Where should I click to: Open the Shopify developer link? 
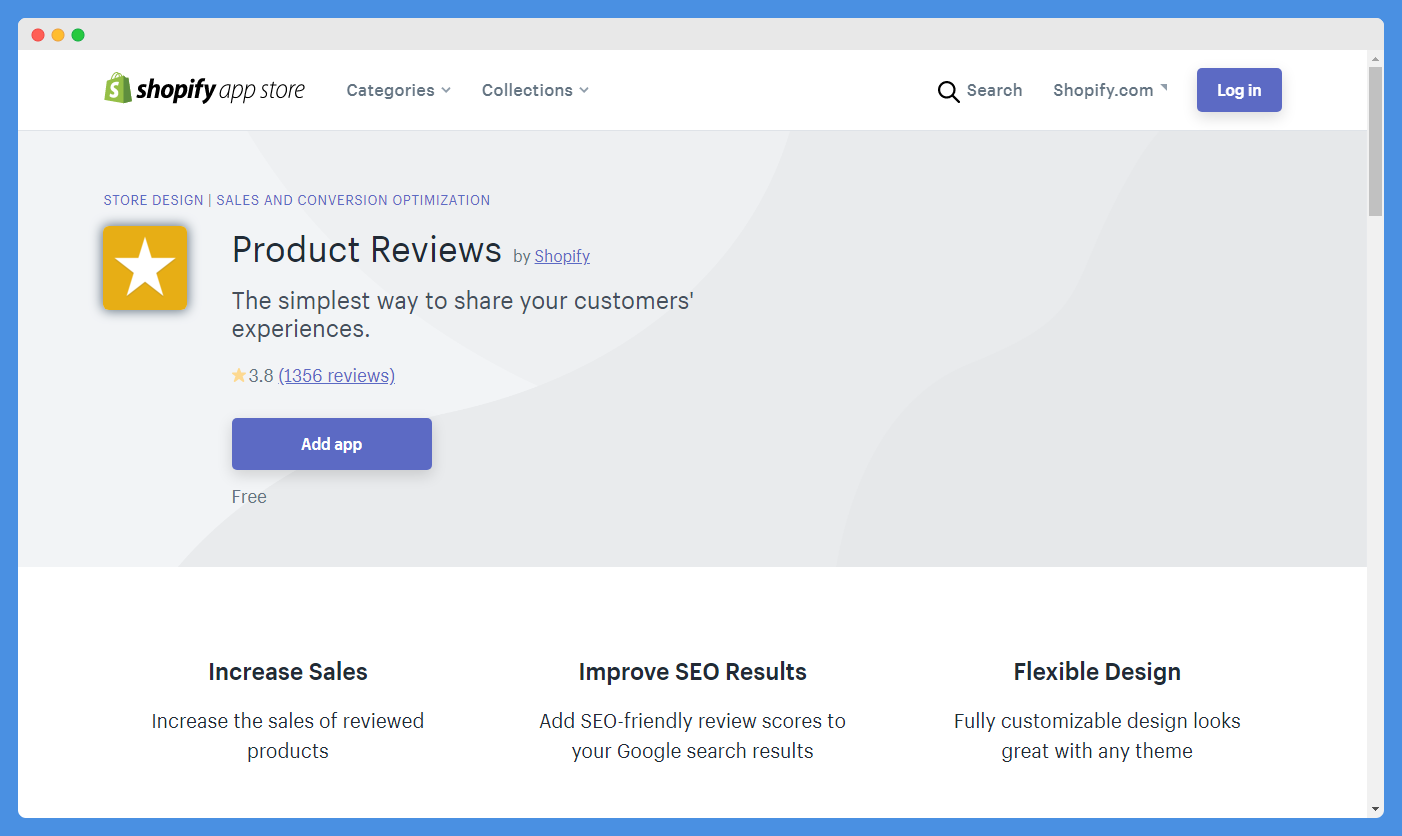point(562,256)
